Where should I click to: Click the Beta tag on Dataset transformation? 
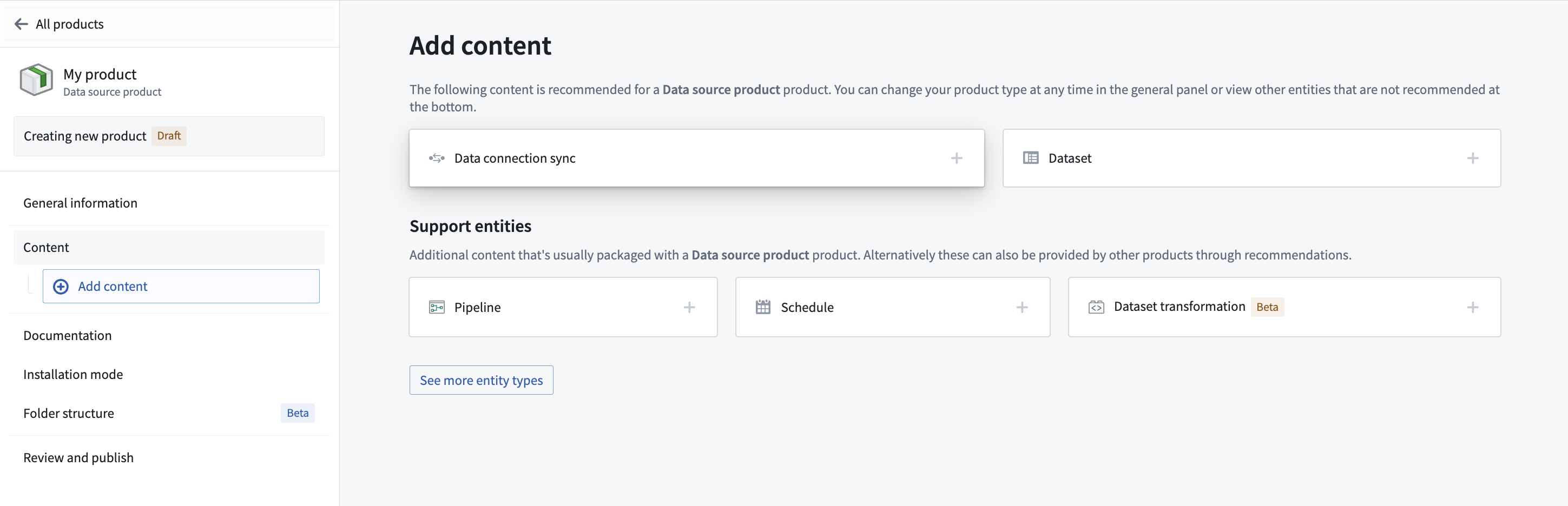(x=1267, y=307)
